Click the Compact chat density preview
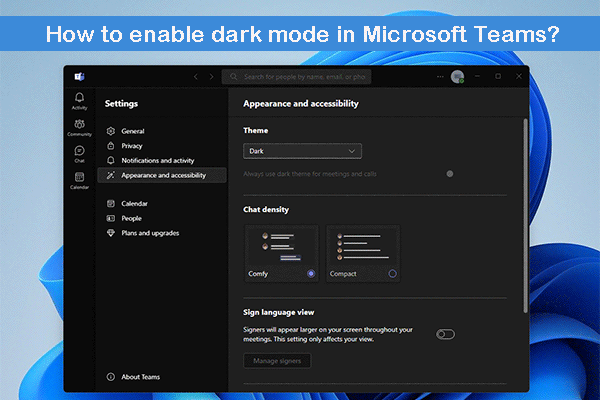 coord(363,253)
